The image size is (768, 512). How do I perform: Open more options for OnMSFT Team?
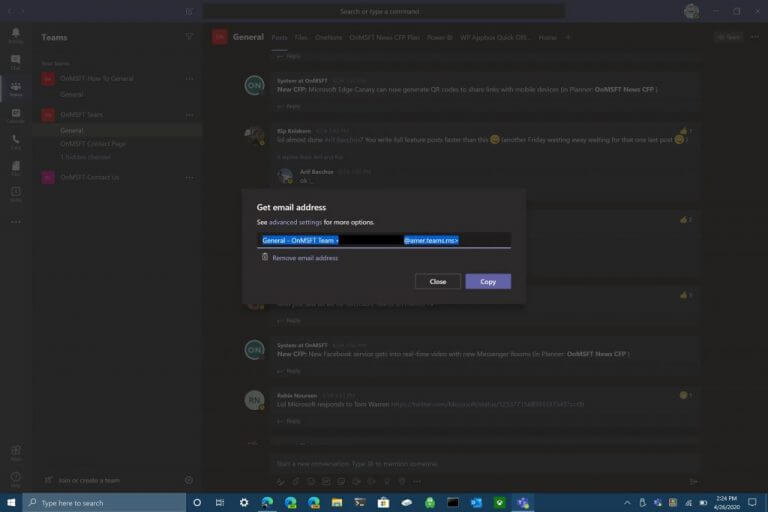(x=190, y=115)
